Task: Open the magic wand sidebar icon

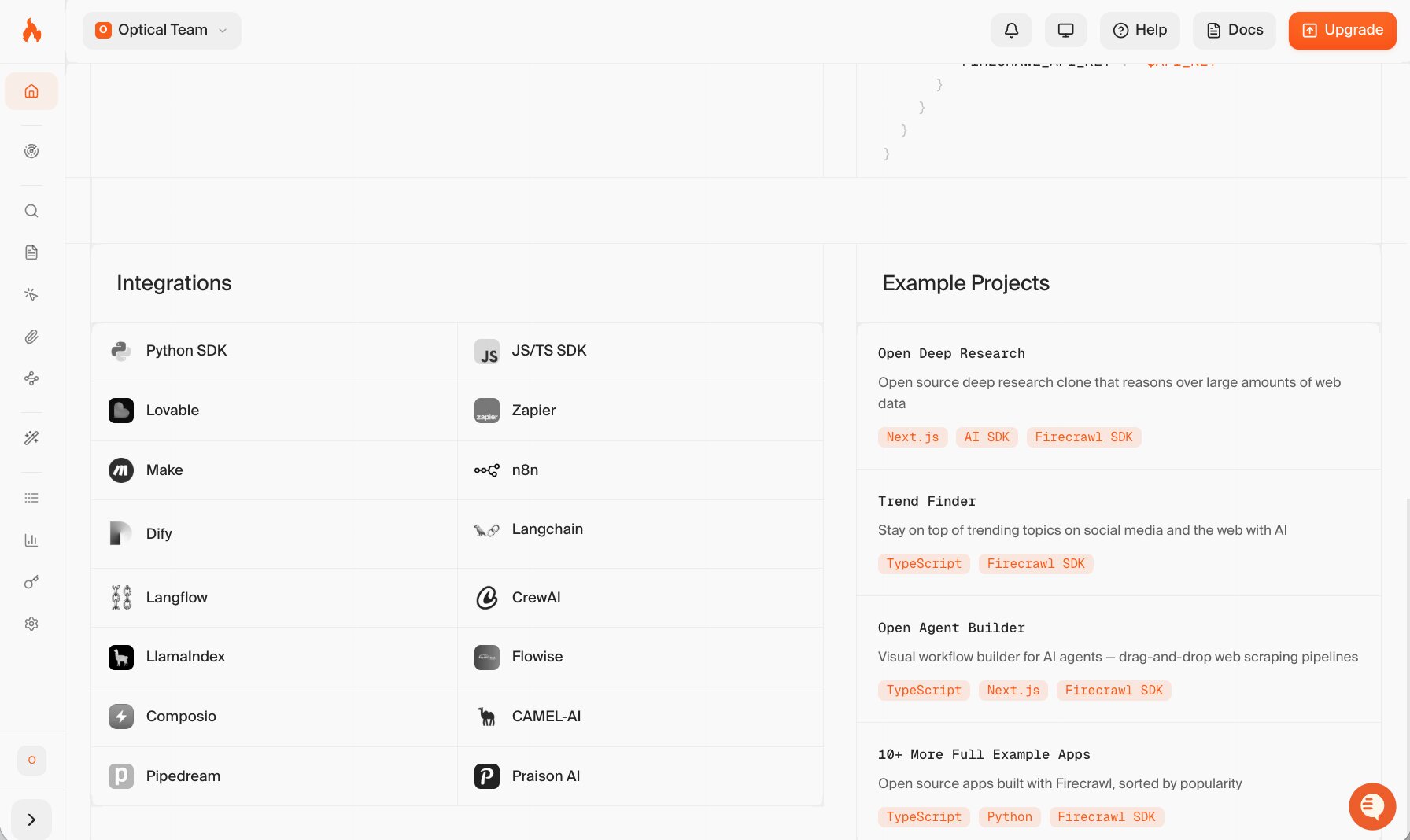Action: tap(31, 438)
